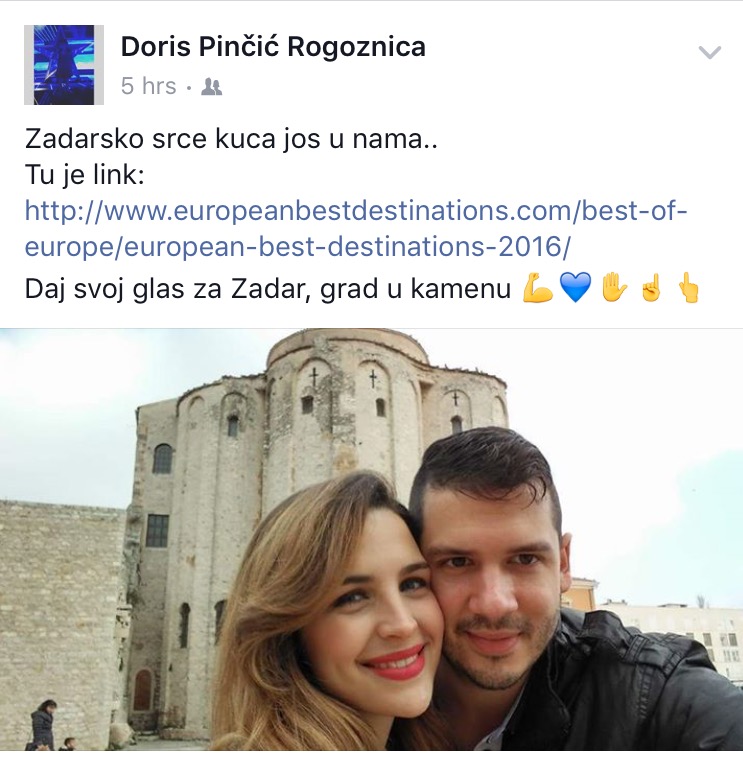Click the blue heart emoji

click(x=575, y=288)
